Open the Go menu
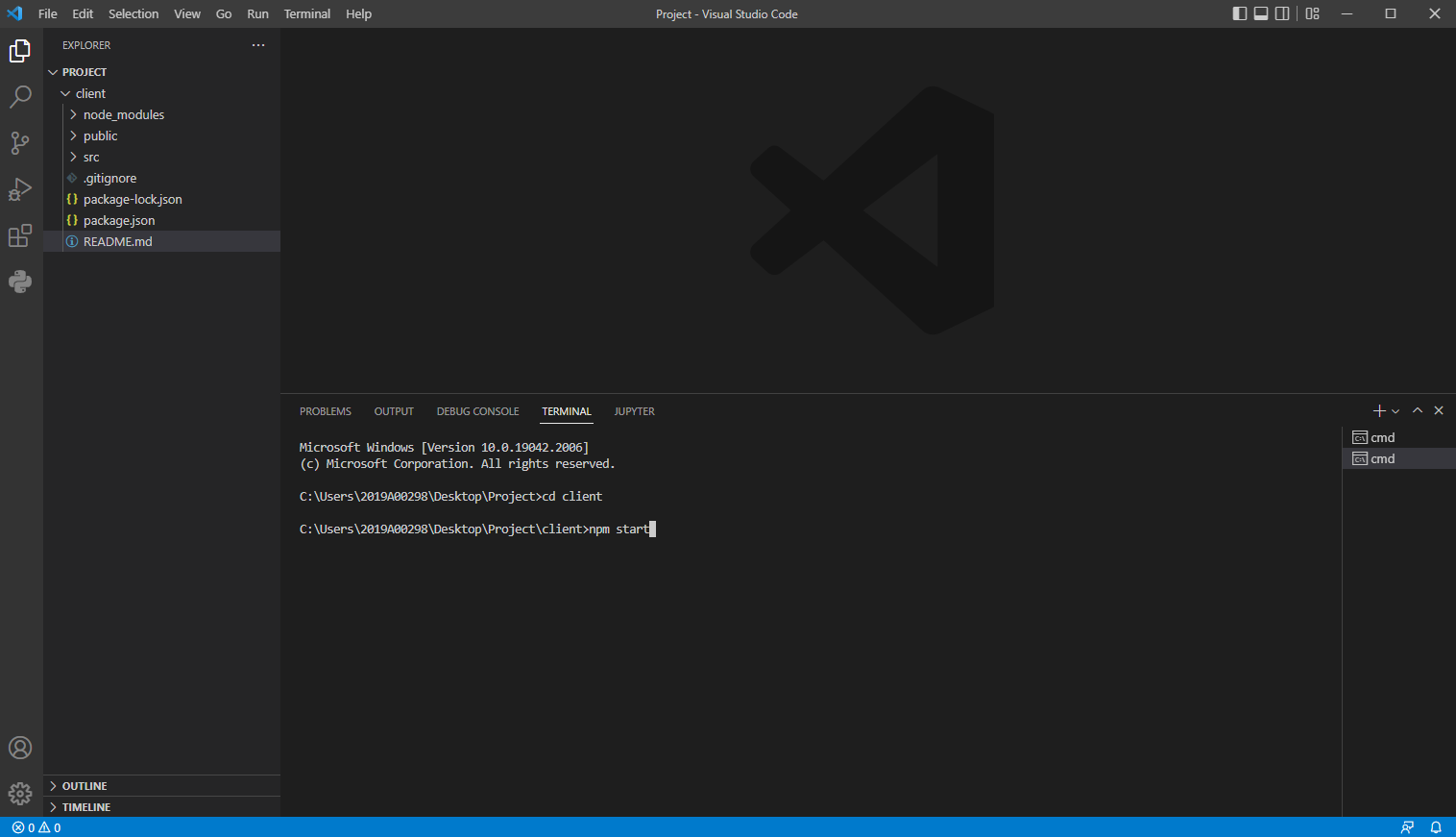Screen dimensions: 1456x837 pyautogui.click(x=224, y=13)
